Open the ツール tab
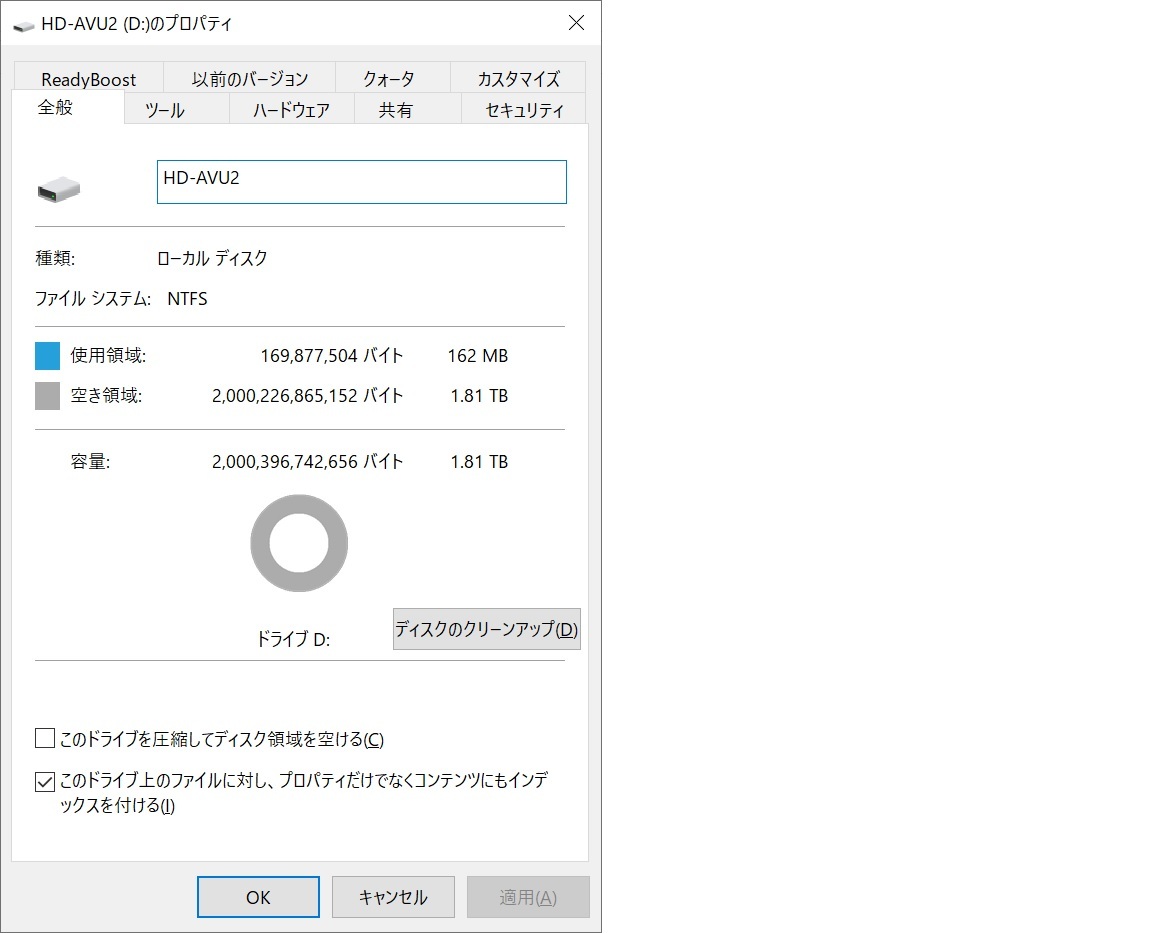The height and width of the screenshot is (933, 1152). click(165, 110)
